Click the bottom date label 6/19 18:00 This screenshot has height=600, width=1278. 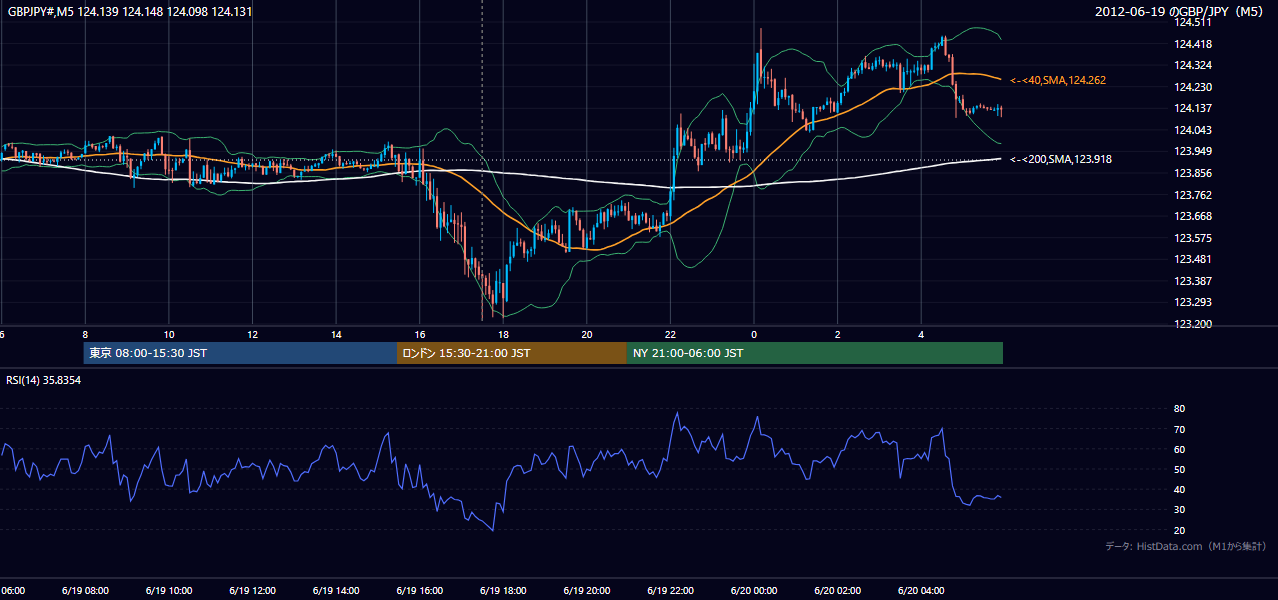[x=502, y=591]
